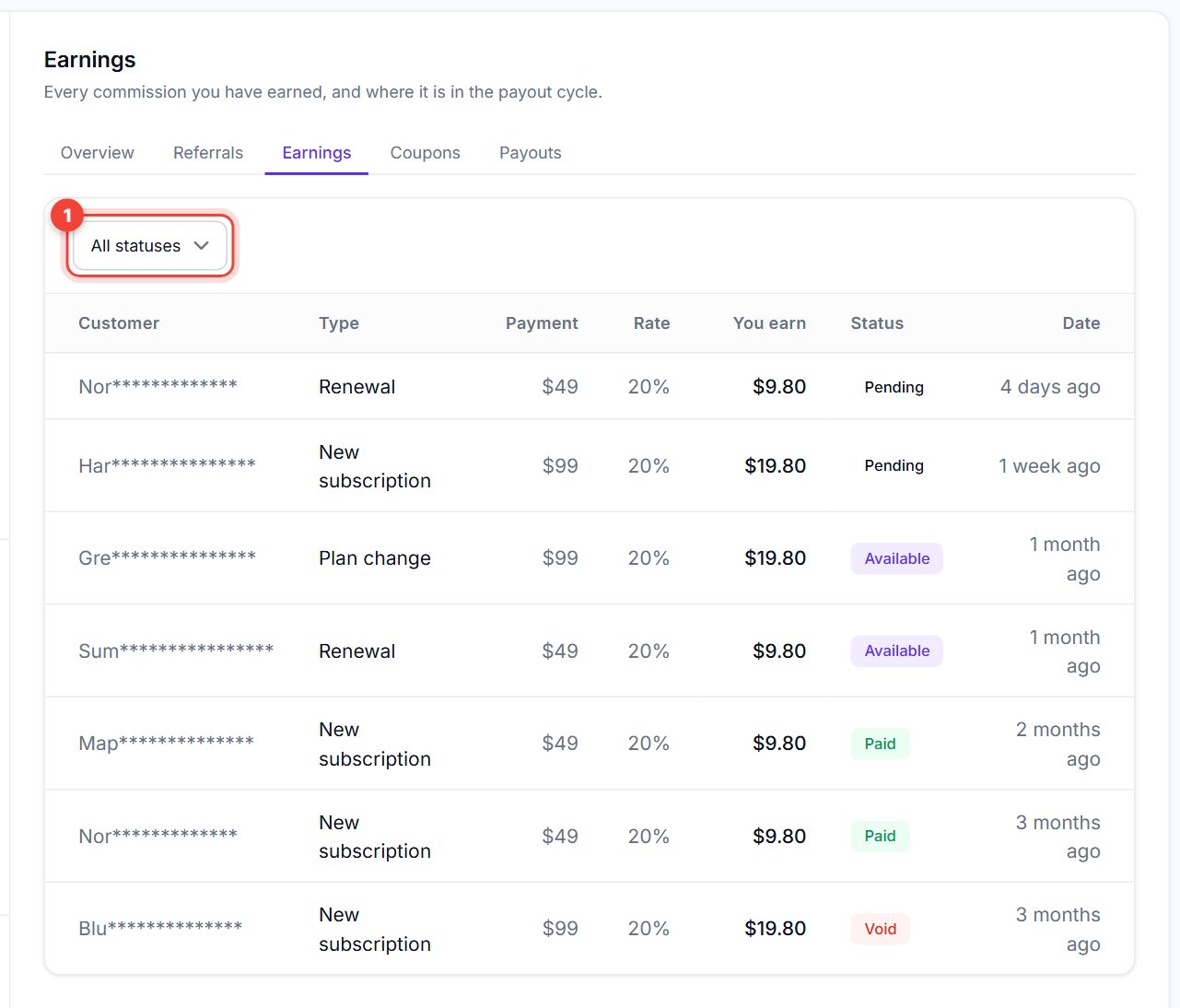Click Renewal type in the 4 days ago row
1180x1008 pixels.
356,387
